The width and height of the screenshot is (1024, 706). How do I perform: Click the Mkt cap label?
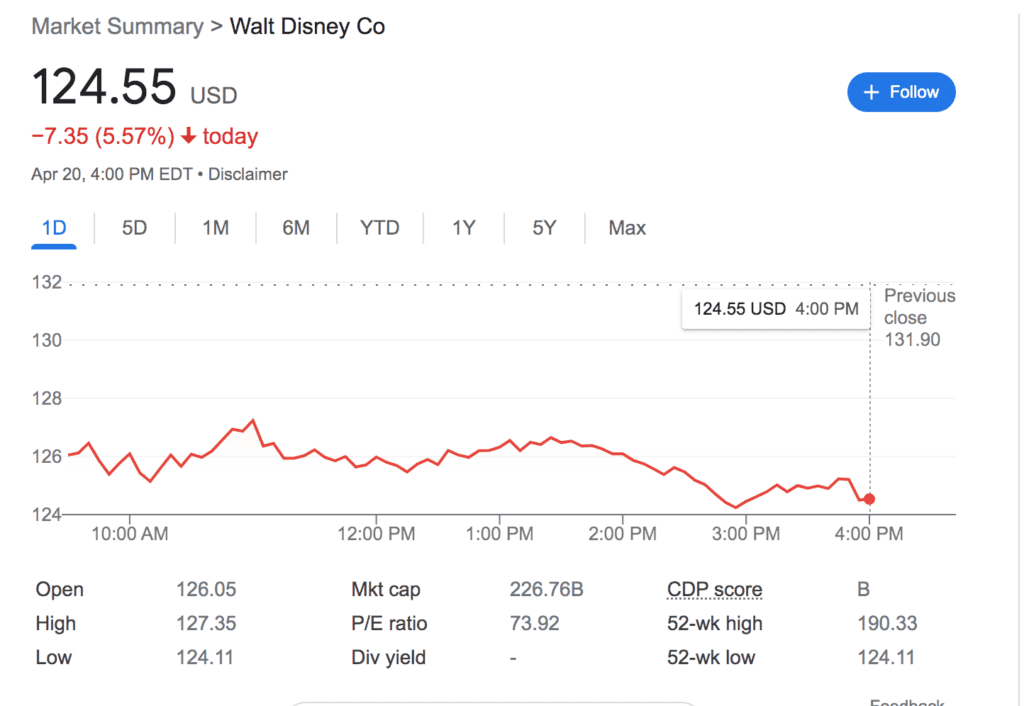385,589
